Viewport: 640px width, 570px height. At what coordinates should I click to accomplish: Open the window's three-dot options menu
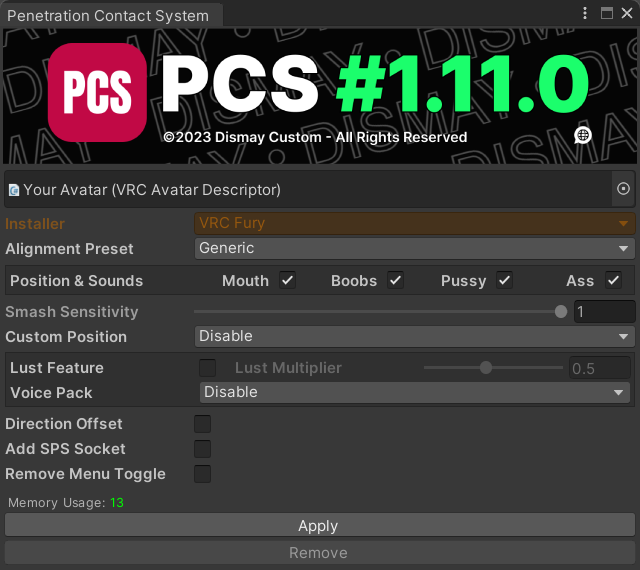pos(585,13)
